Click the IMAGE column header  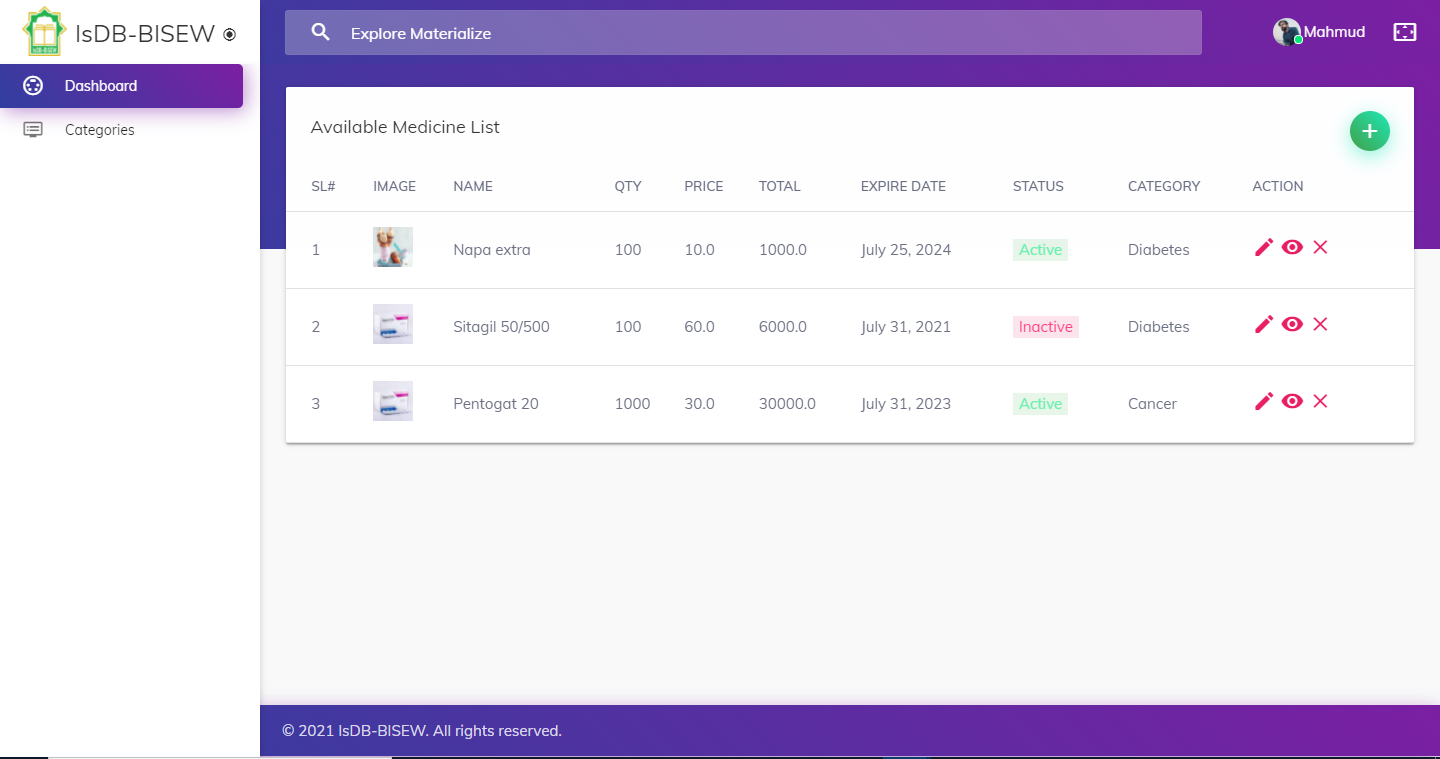[x=394, y=186]
